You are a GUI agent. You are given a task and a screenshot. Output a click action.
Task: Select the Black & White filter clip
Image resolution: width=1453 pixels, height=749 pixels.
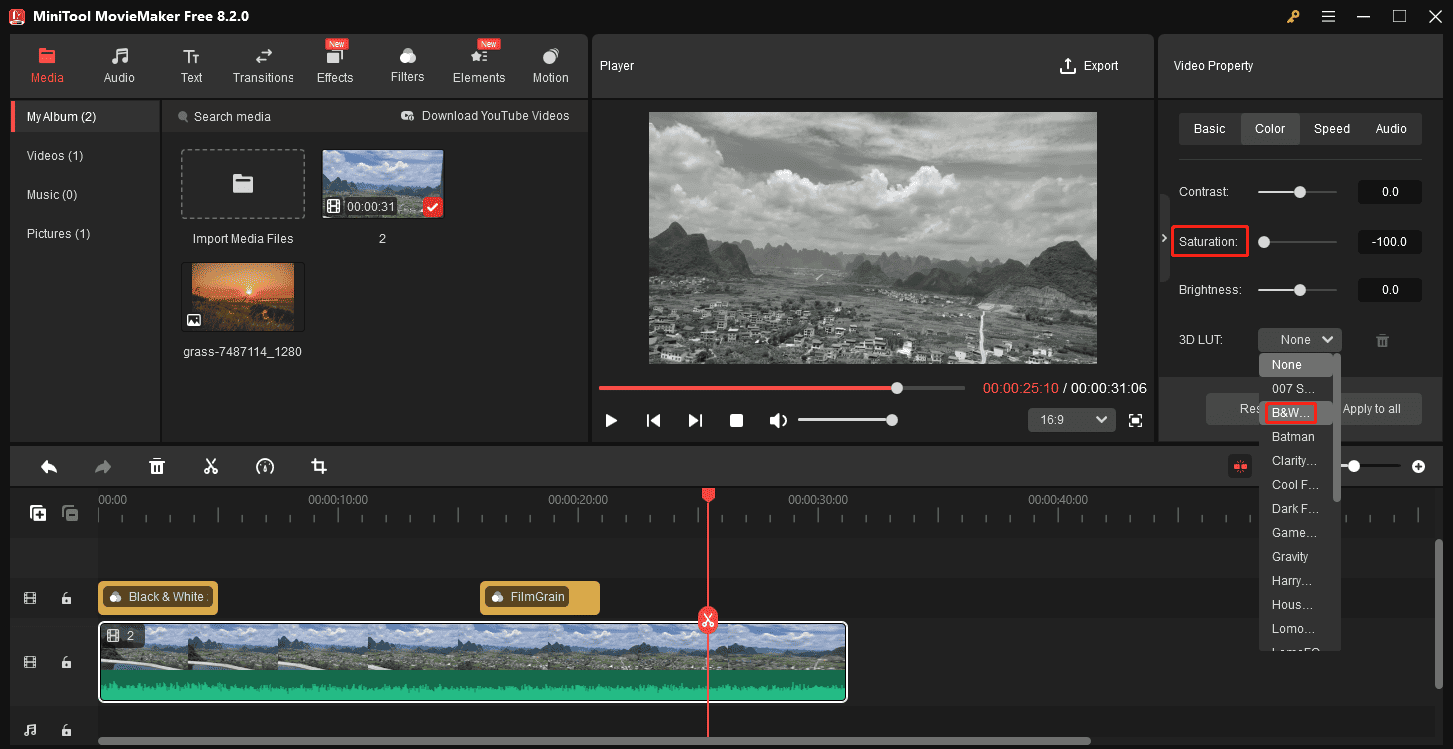[158, 598]
